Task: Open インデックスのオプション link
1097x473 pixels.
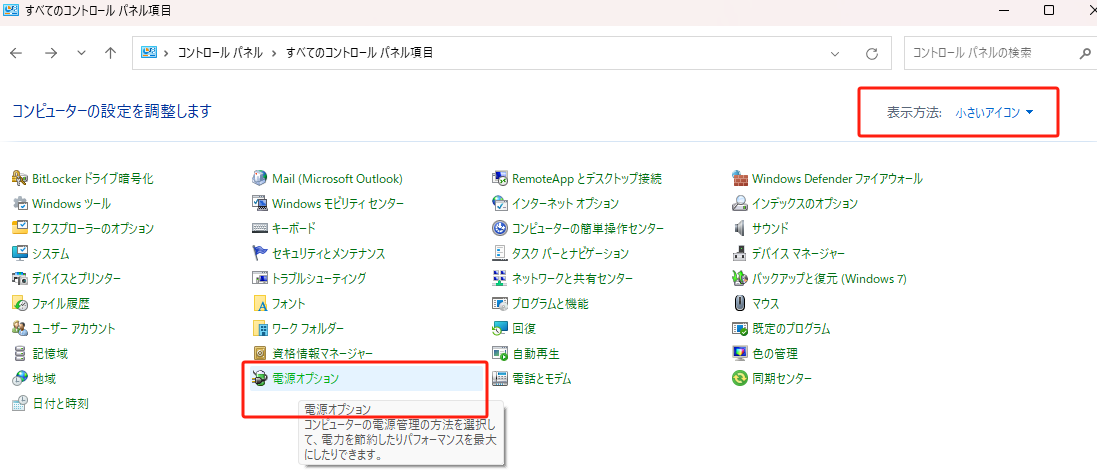Action: [x=805, y=204]
